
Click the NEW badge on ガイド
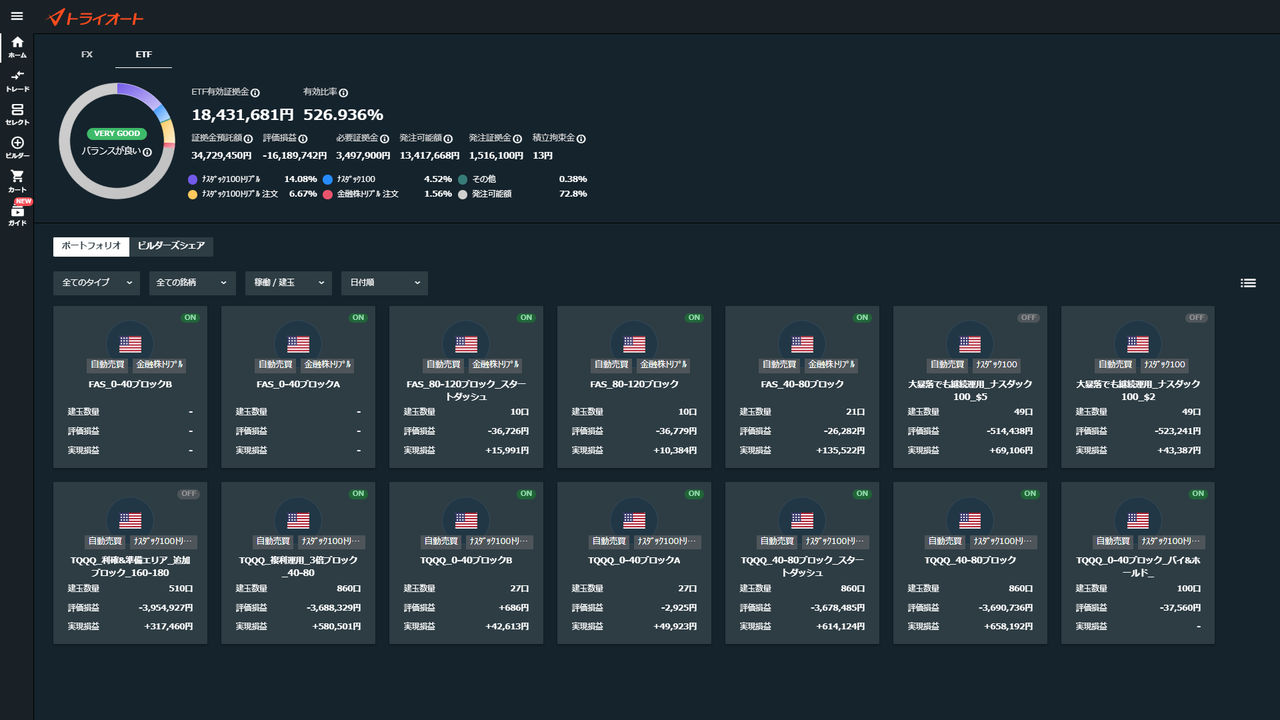pos(24,201)
